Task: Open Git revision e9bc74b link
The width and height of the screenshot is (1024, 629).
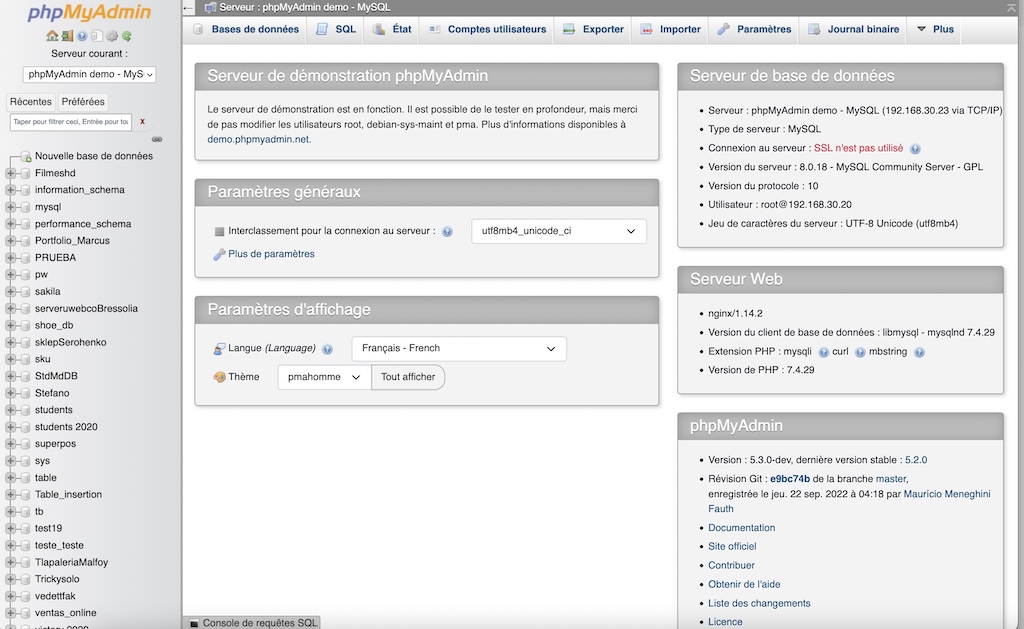Action: pyautogui.click(x=790, y=479)
